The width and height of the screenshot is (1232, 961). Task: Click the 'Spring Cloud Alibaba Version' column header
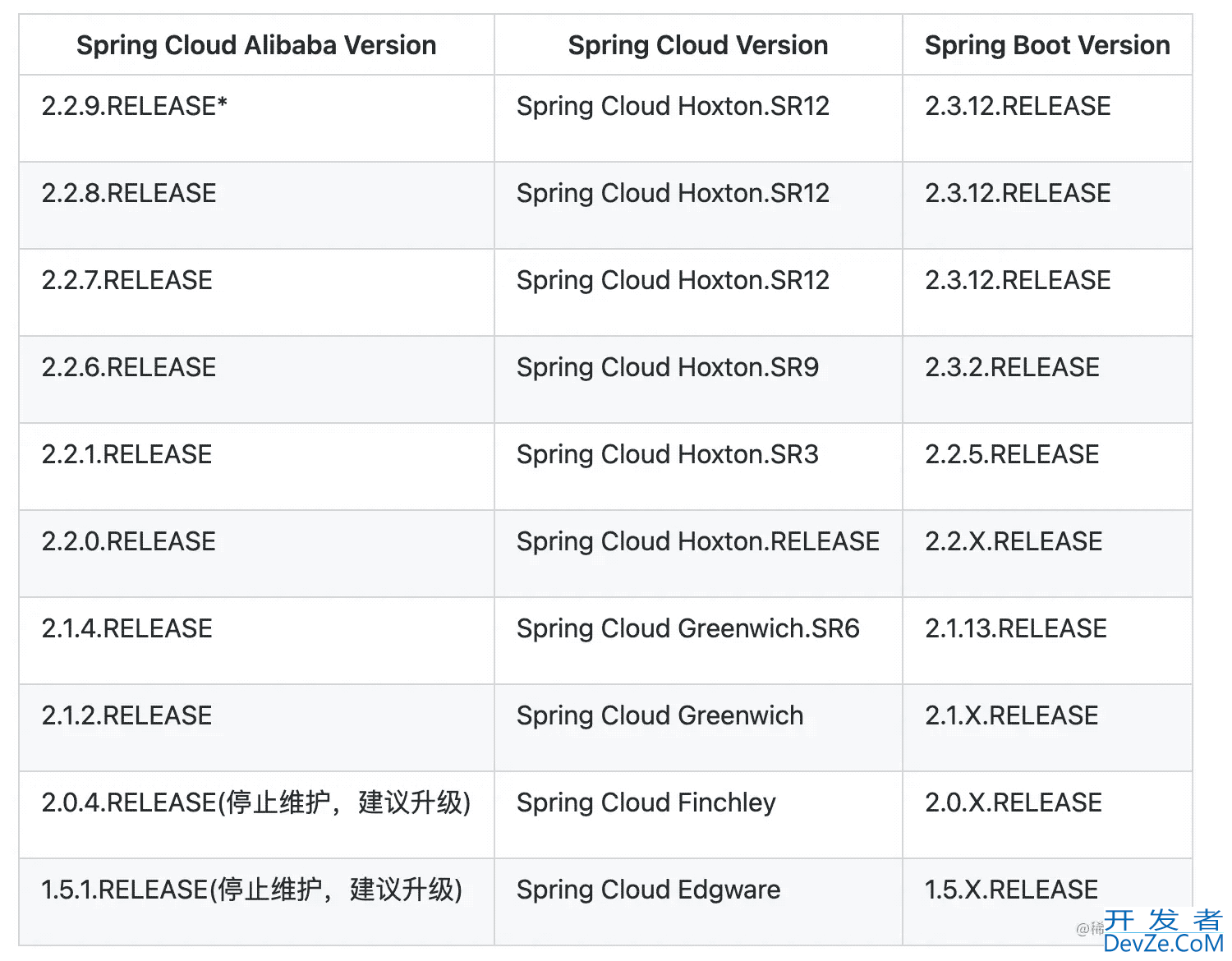tap(256, 45)
